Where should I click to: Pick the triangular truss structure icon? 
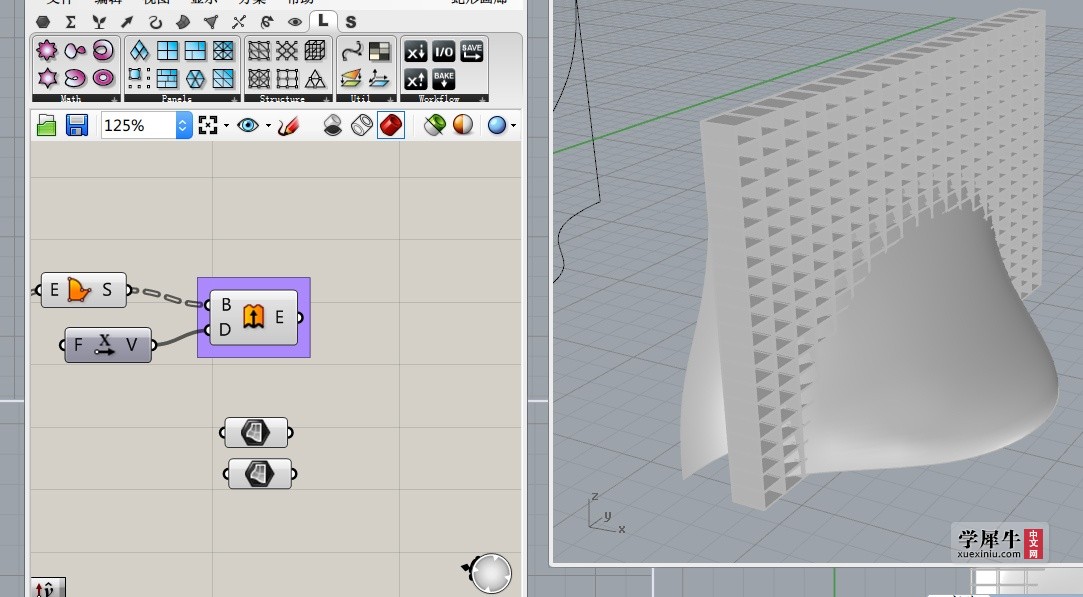(x=315, y=79)
